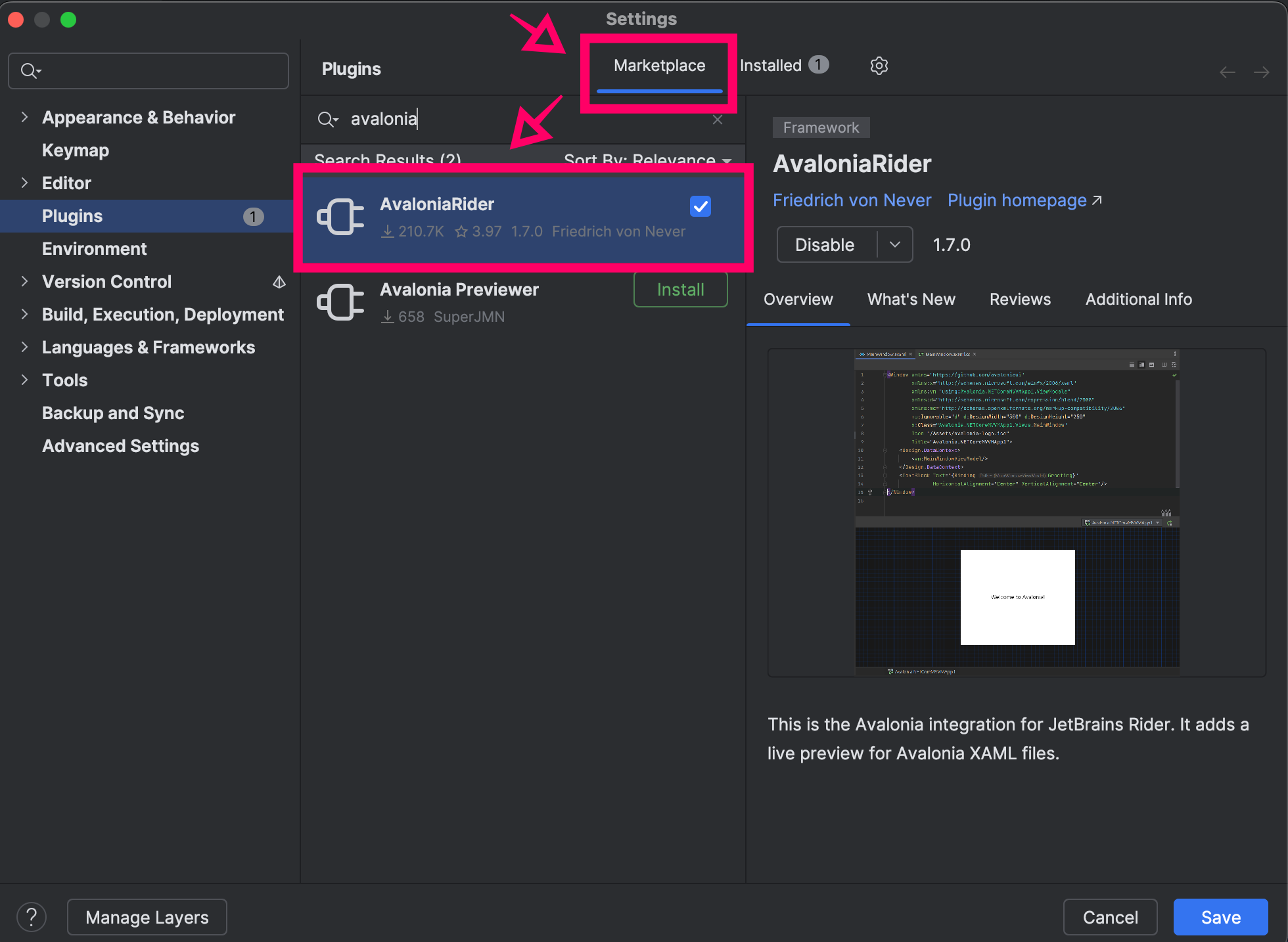The width and height of the screenshot is (1288, 942).
Task: Clear the avalonia search with the X
Action: 717,120
